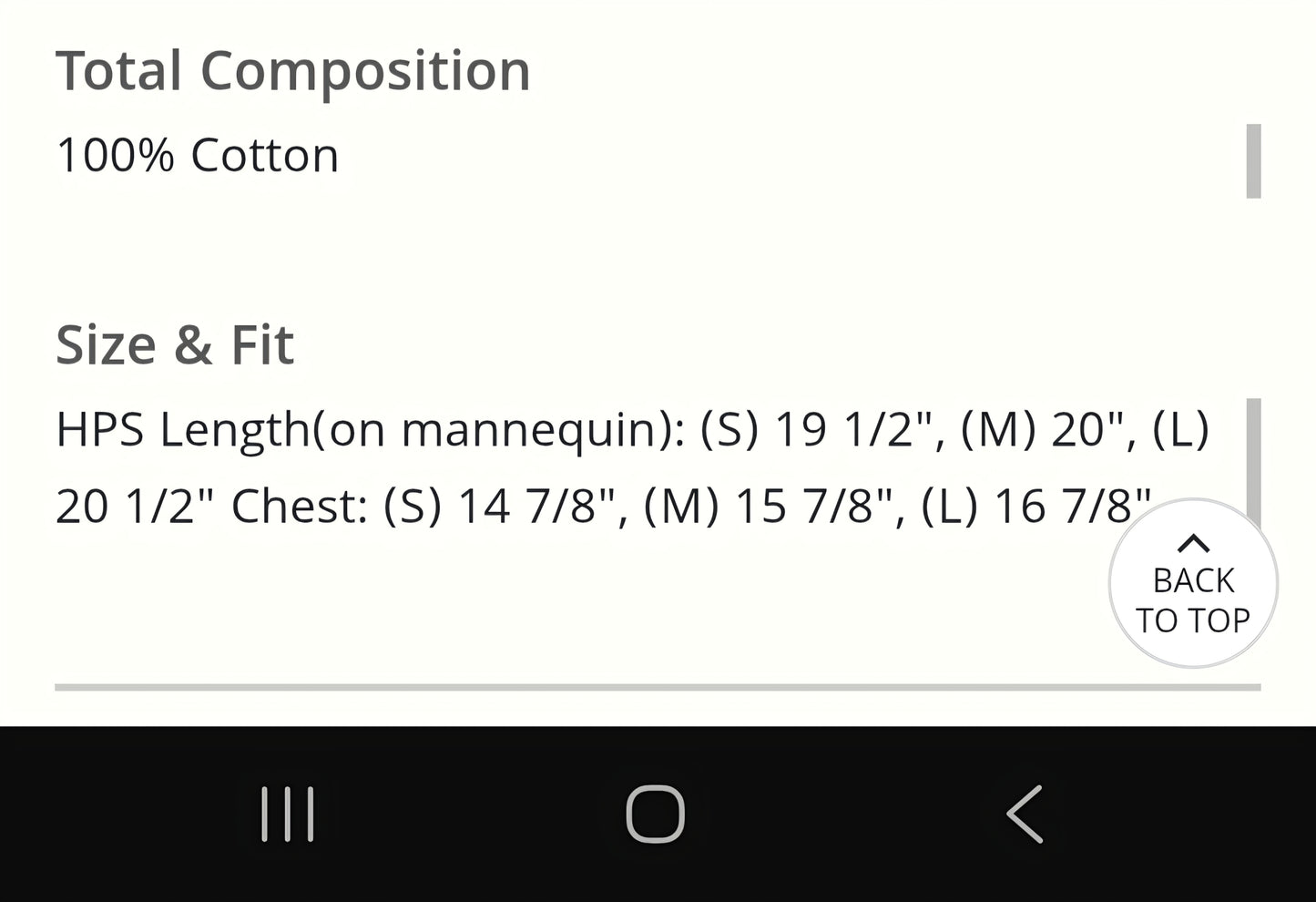This screenshot has width=1316, height=902.
Task: Tap the Chest: label text
Action: pos(299,506)
